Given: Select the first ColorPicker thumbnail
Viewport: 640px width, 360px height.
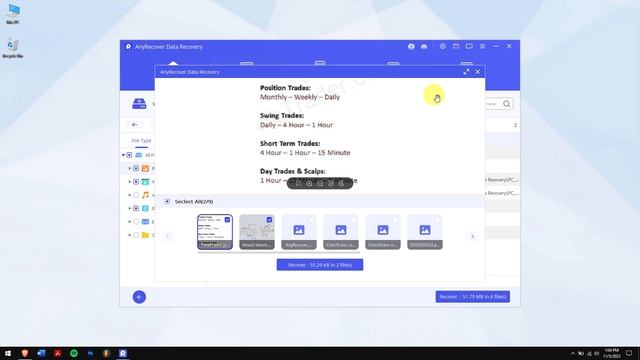Looking at the screenshot, I should tap(341, 232).
